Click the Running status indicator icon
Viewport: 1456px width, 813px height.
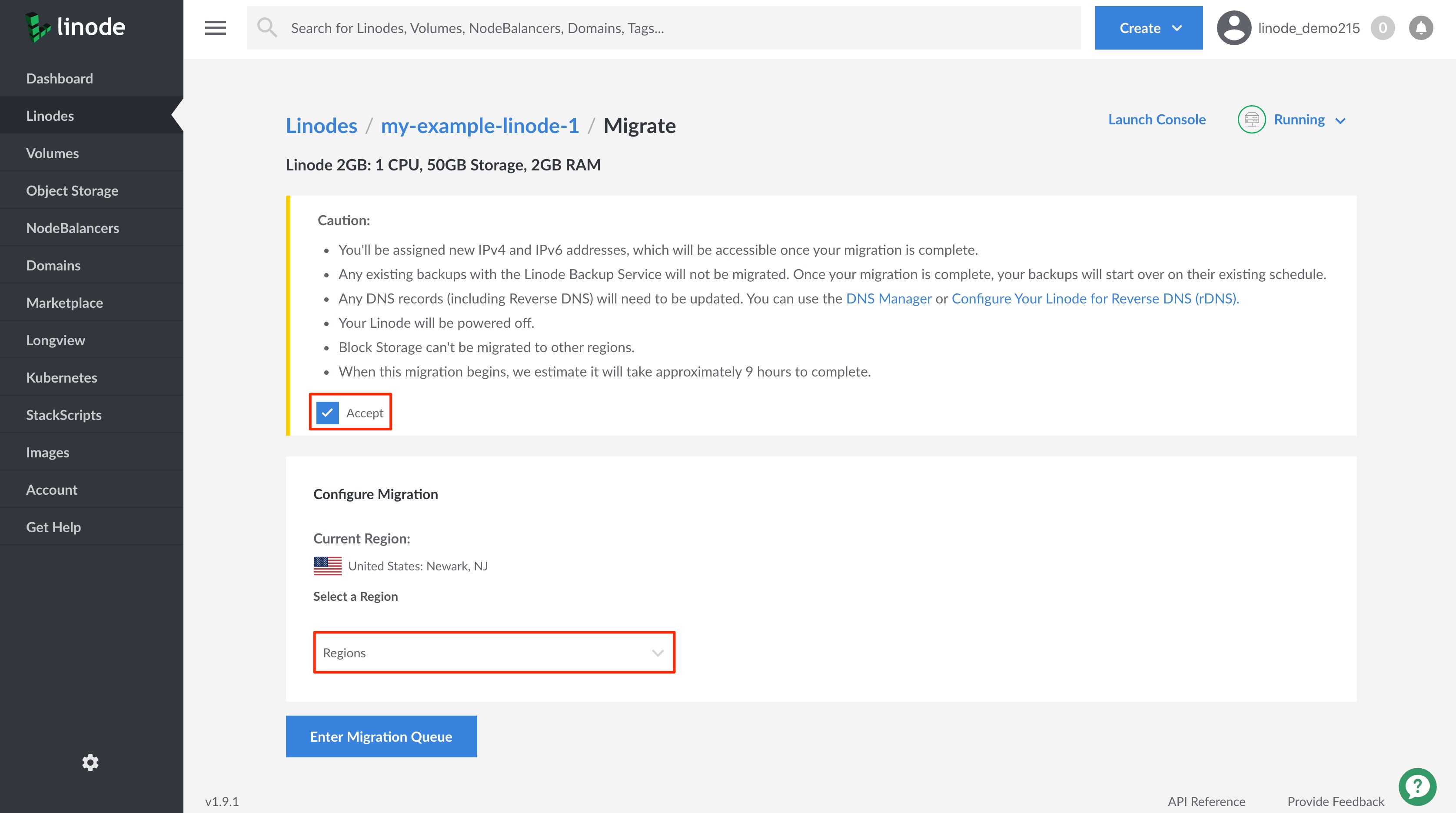click(x=1252, y=119)
